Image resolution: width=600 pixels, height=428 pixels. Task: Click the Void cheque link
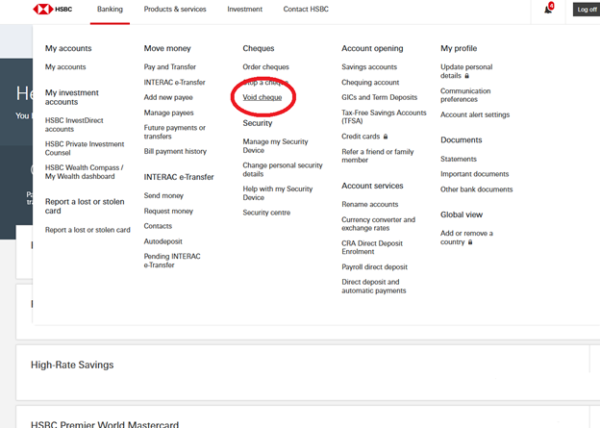263,97
